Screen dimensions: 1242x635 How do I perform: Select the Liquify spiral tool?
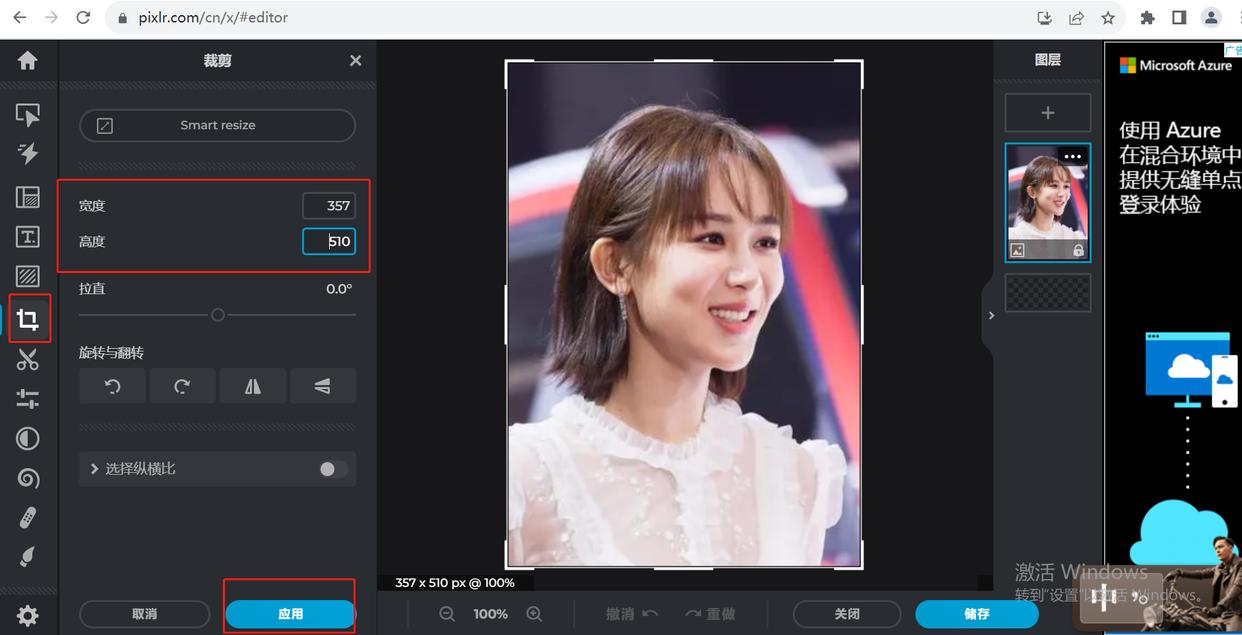pyautogui.click(x=29, y=478)
